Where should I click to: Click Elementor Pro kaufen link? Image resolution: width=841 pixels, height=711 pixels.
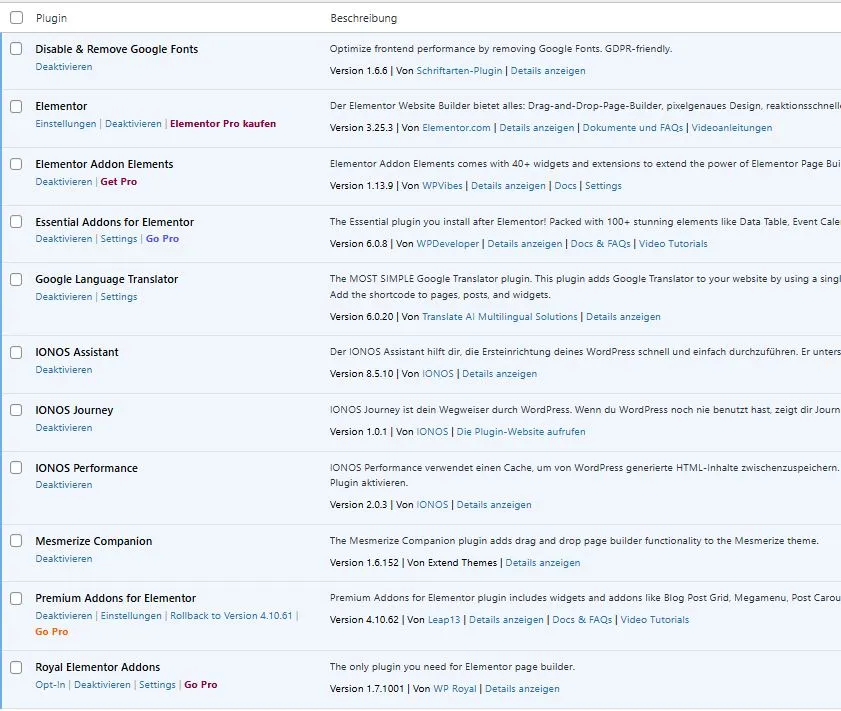[x=223, y=124]
